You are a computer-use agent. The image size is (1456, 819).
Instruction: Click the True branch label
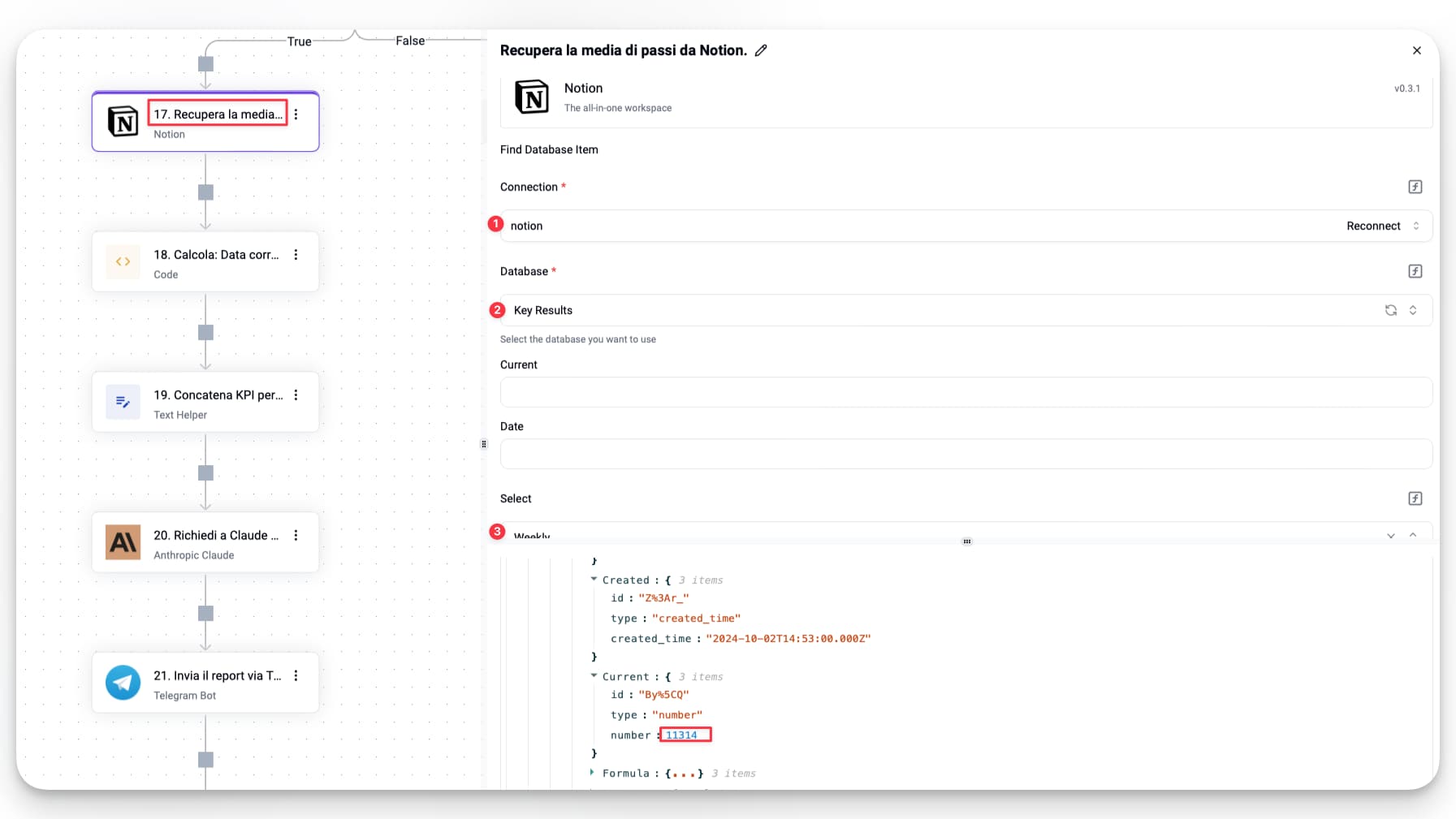tap(299, 41)
